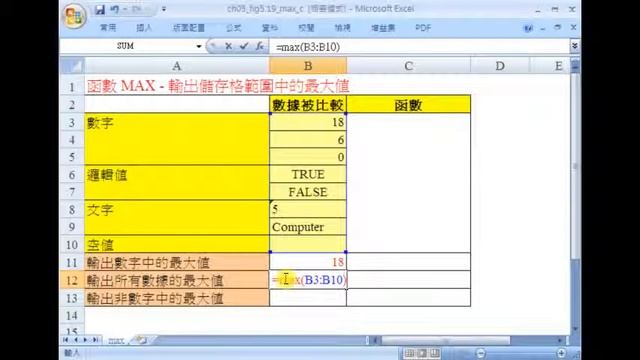The image size is (640, 360).
Task: Click the formula bar text =max(B3:B10)
Action: [x=308, y=47]
